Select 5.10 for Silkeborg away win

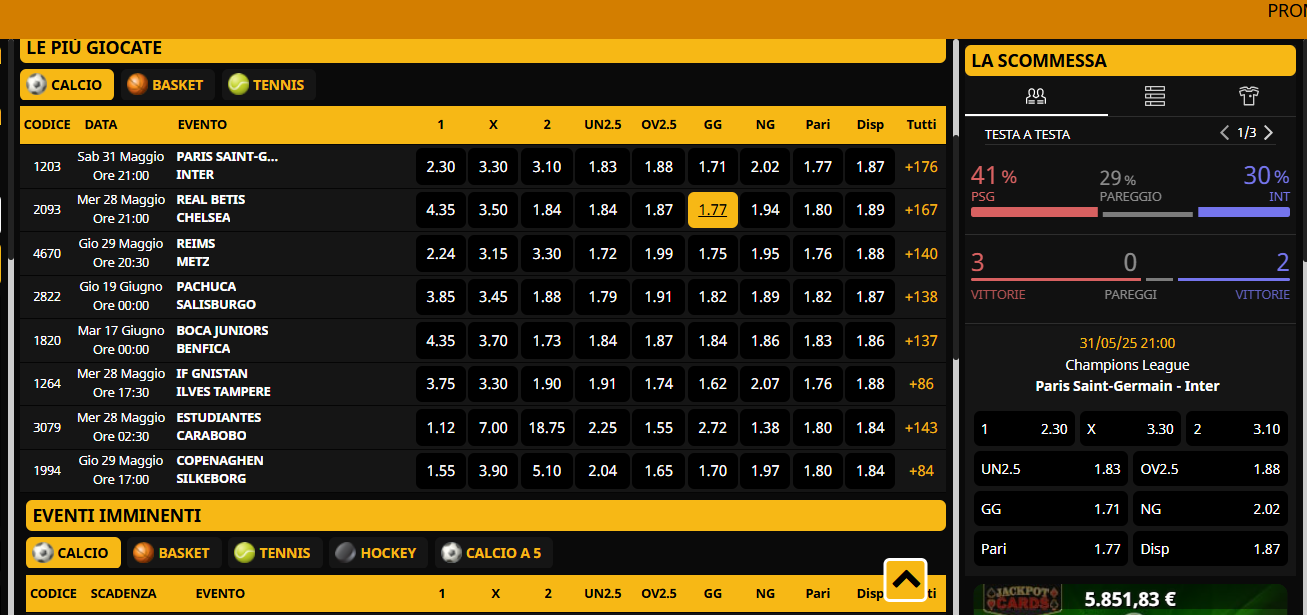(547, 471)
